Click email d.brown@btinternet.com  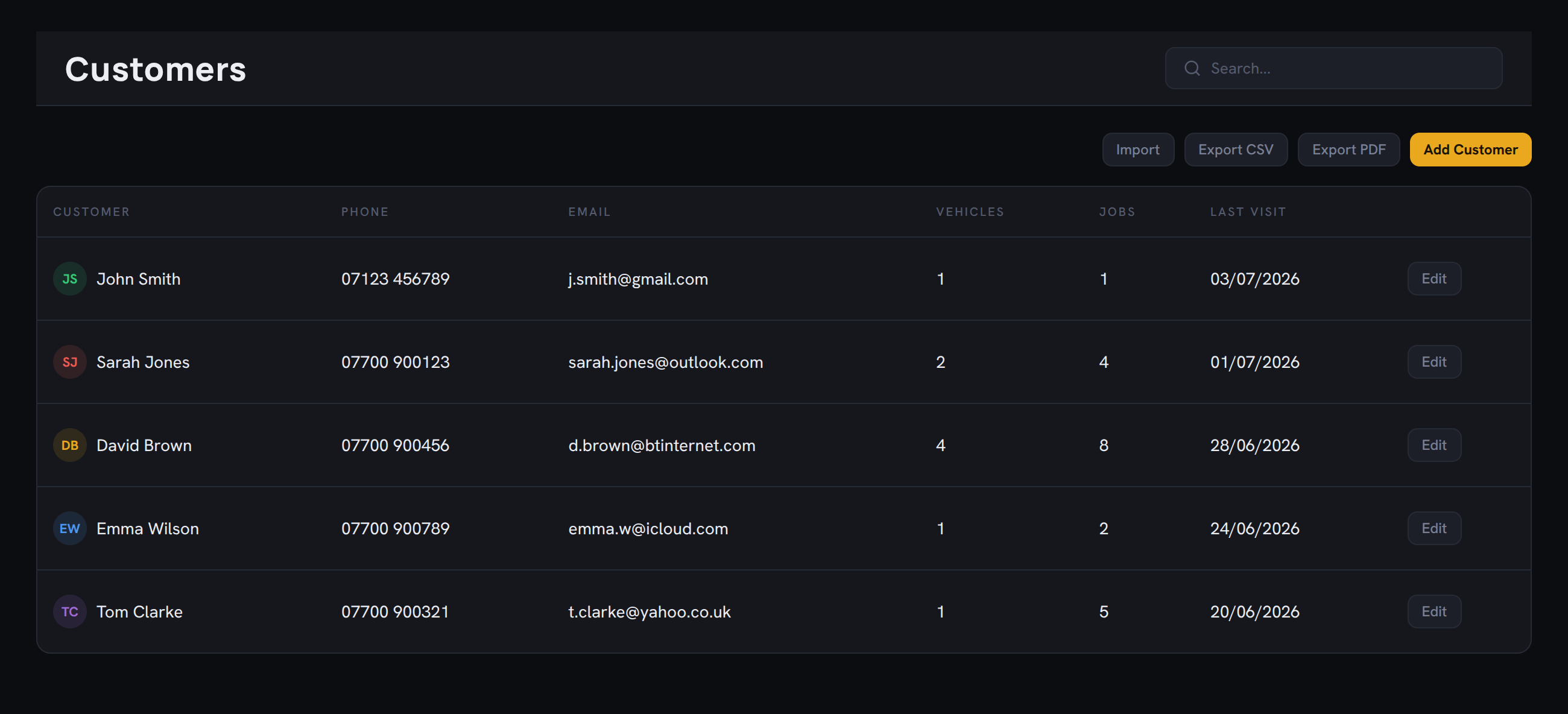[x=662, y=445]
